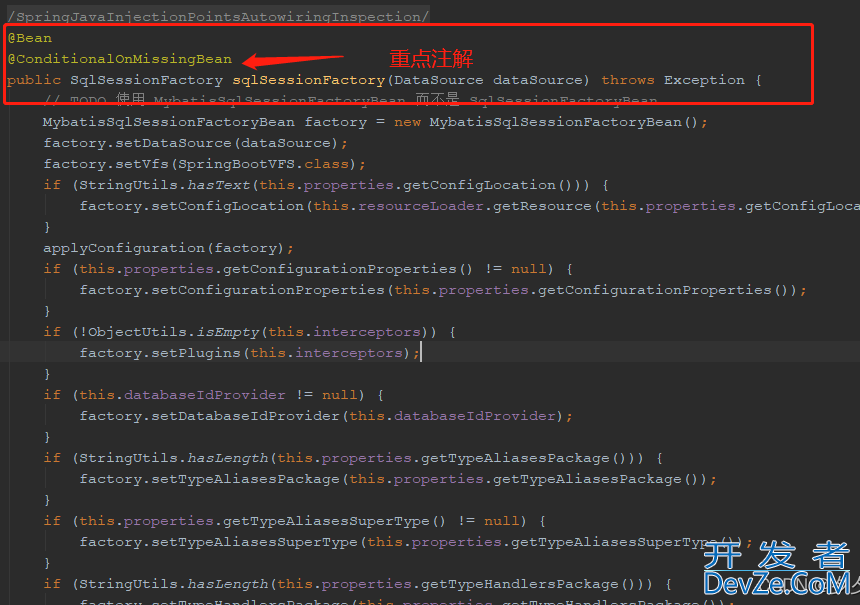
Task: Click 'setConfigurationProperties' method call
Action: click(268, 290)
